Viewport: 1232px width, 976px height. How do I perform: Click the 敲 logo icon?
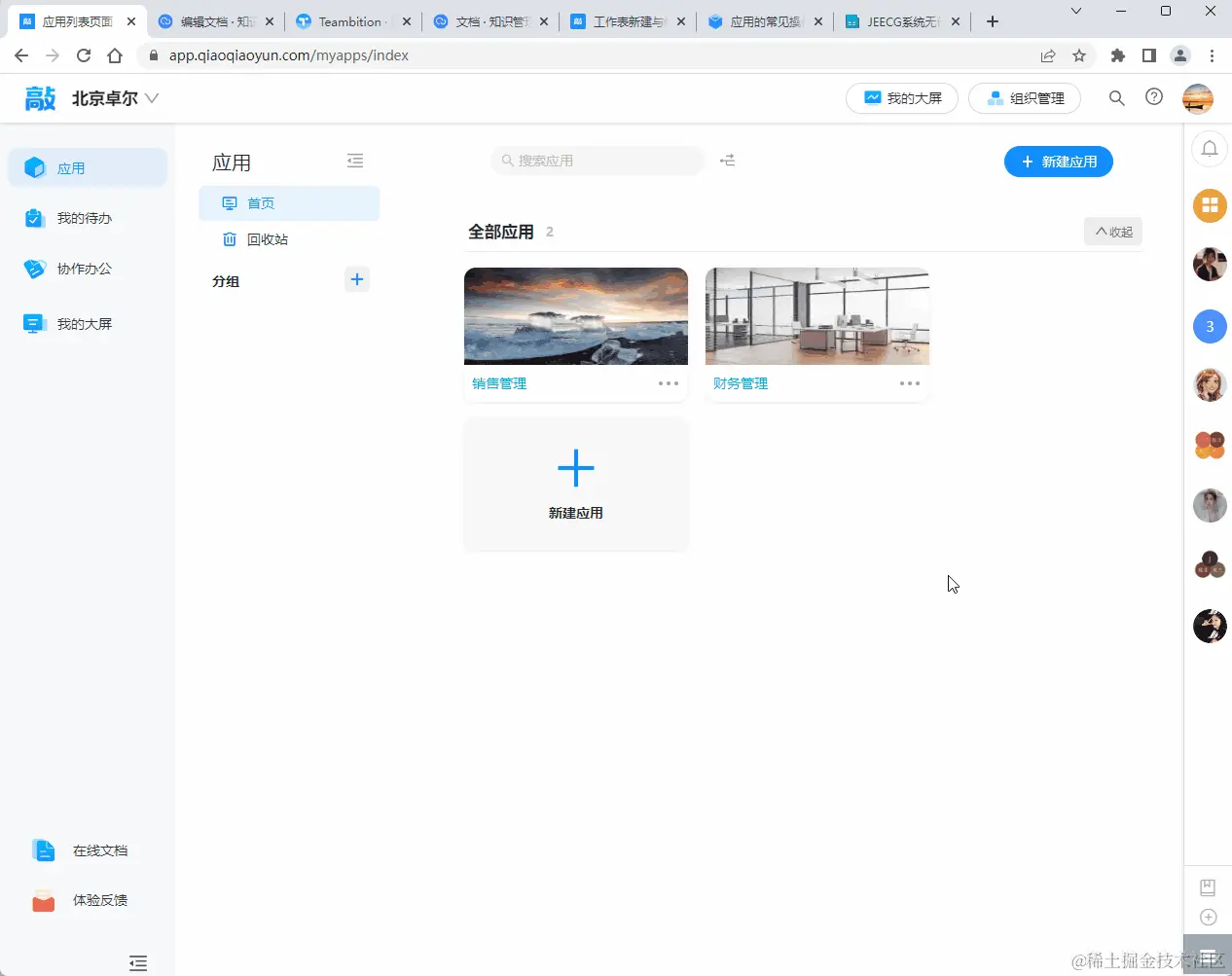point(40,98)
